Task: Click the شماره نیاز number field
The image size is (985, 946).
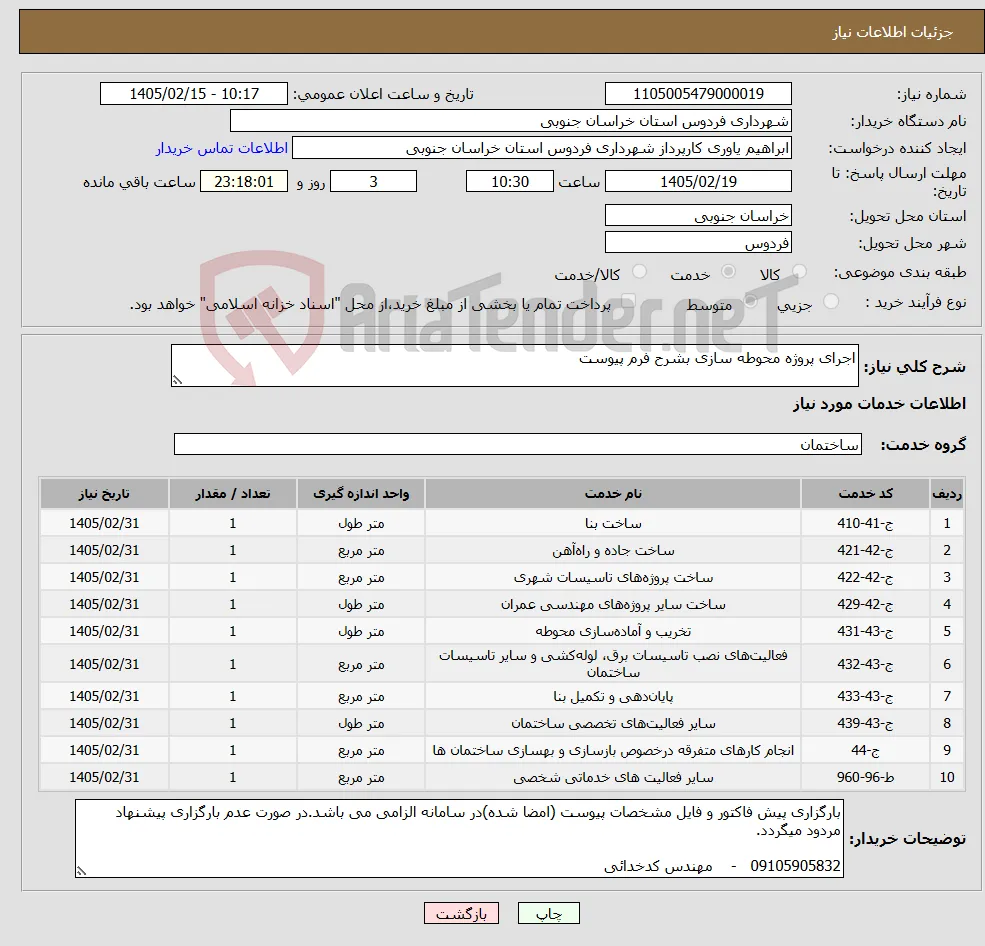Action: [x=698, y=94]
